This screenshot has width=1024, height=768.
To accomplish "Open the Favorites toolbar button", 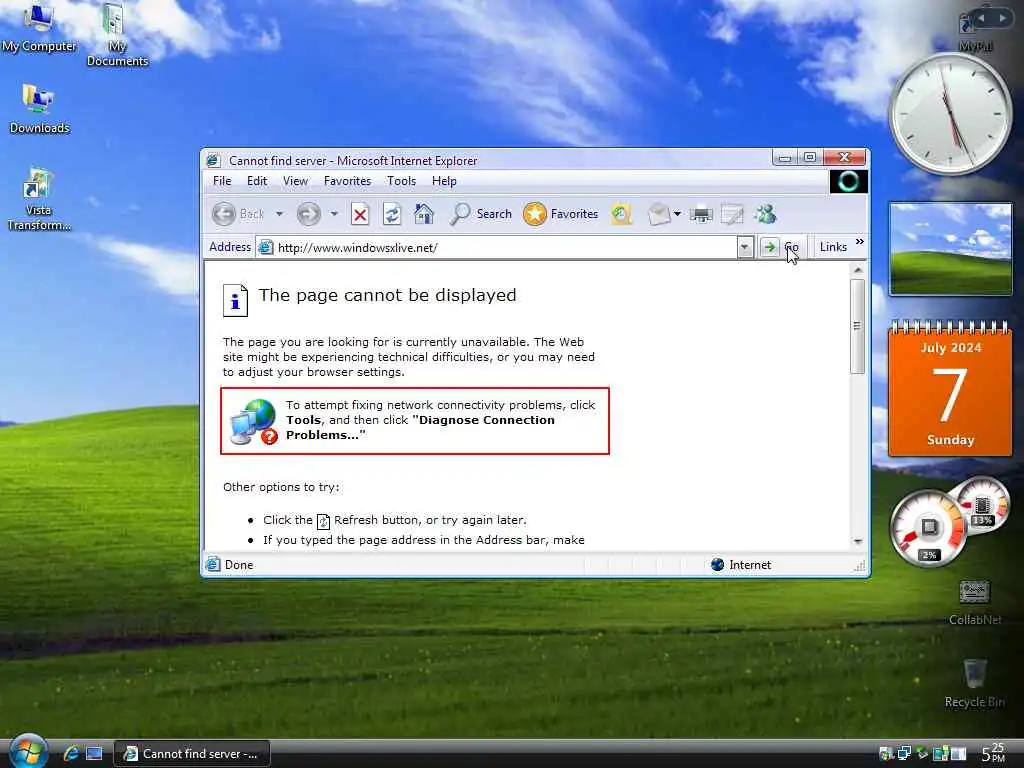I will (x=561, y=214).
